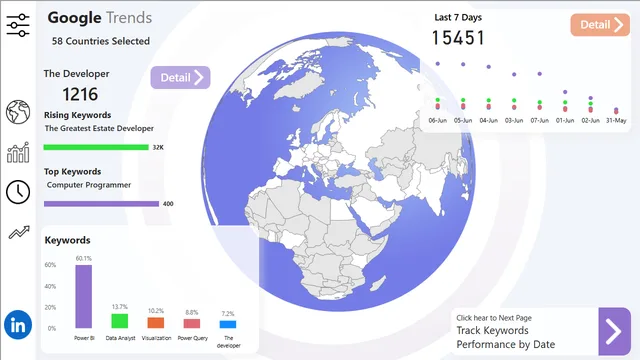
Task: Click the purple dot for 04-Jun
Action: point(489,67)
